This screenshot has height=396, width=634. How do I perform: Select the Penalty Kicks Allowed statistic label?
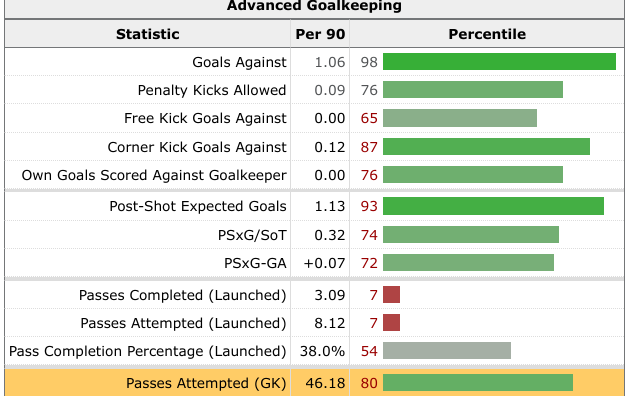tap(212, 90)
